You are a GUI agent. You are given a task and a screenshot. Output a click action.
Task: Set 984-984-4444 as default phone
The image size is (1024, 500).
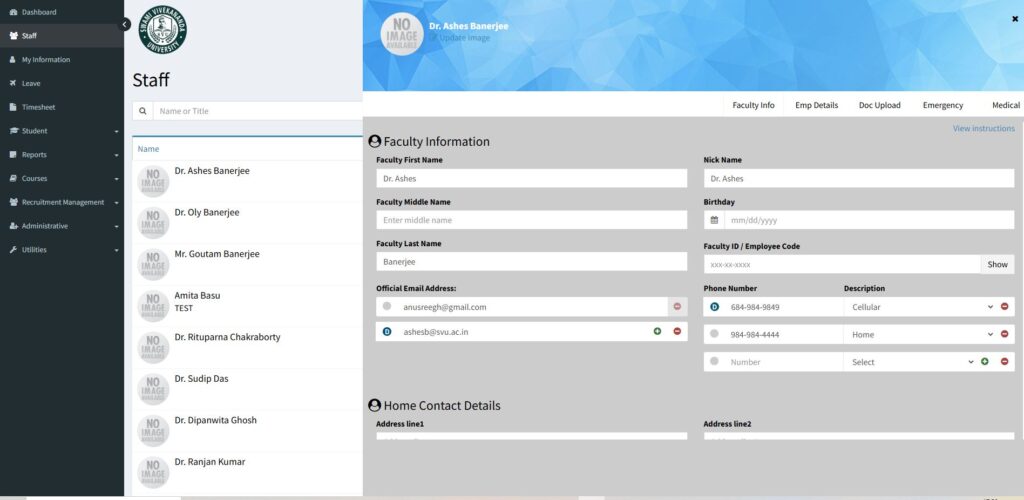(714, 334)
